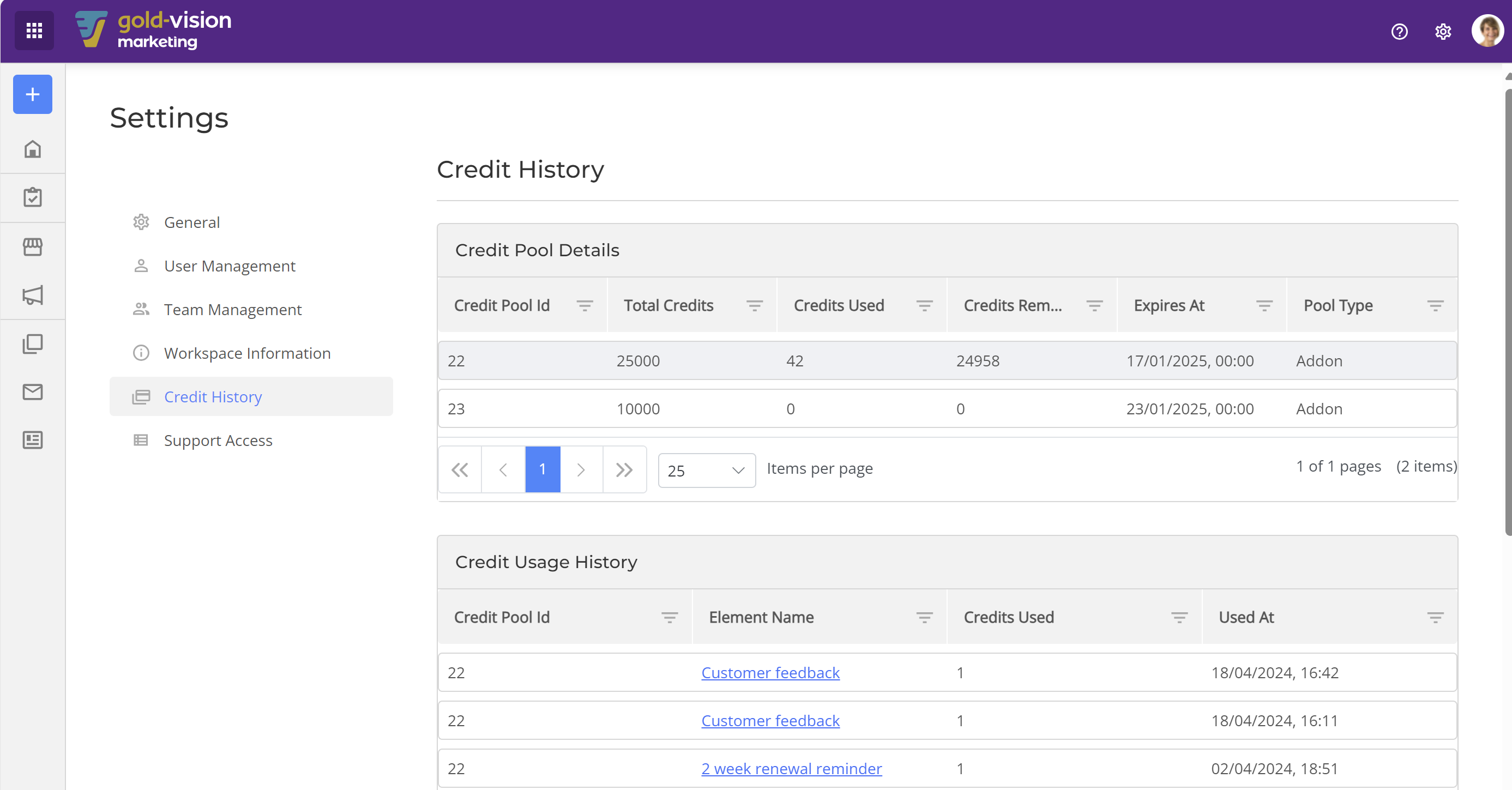1512x790 pixels.
Task: Open the 2 week renewal reminder link
Action: [791, 769]
